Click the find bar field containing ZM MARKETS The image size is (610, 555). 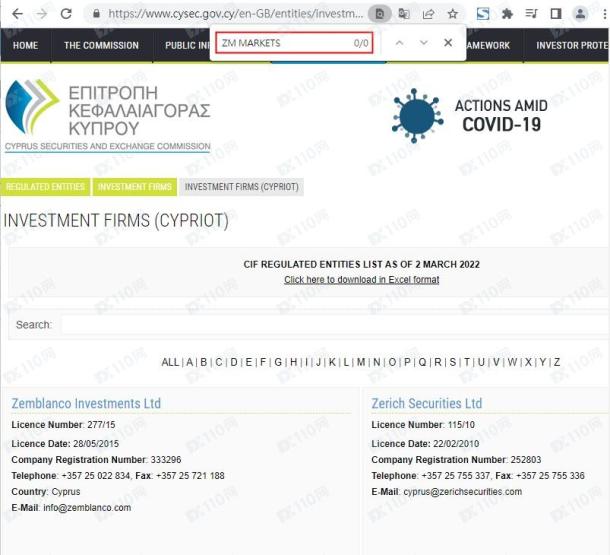coord(294,43)
